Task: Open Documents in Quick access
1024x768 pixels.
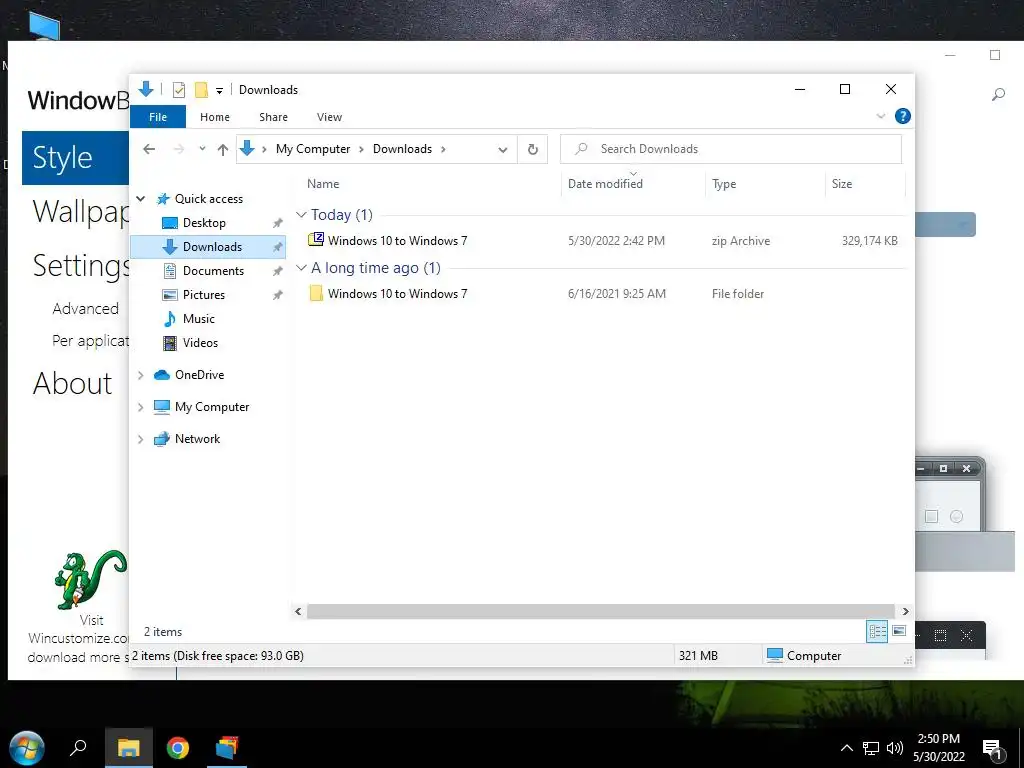Action: point(213,271)
